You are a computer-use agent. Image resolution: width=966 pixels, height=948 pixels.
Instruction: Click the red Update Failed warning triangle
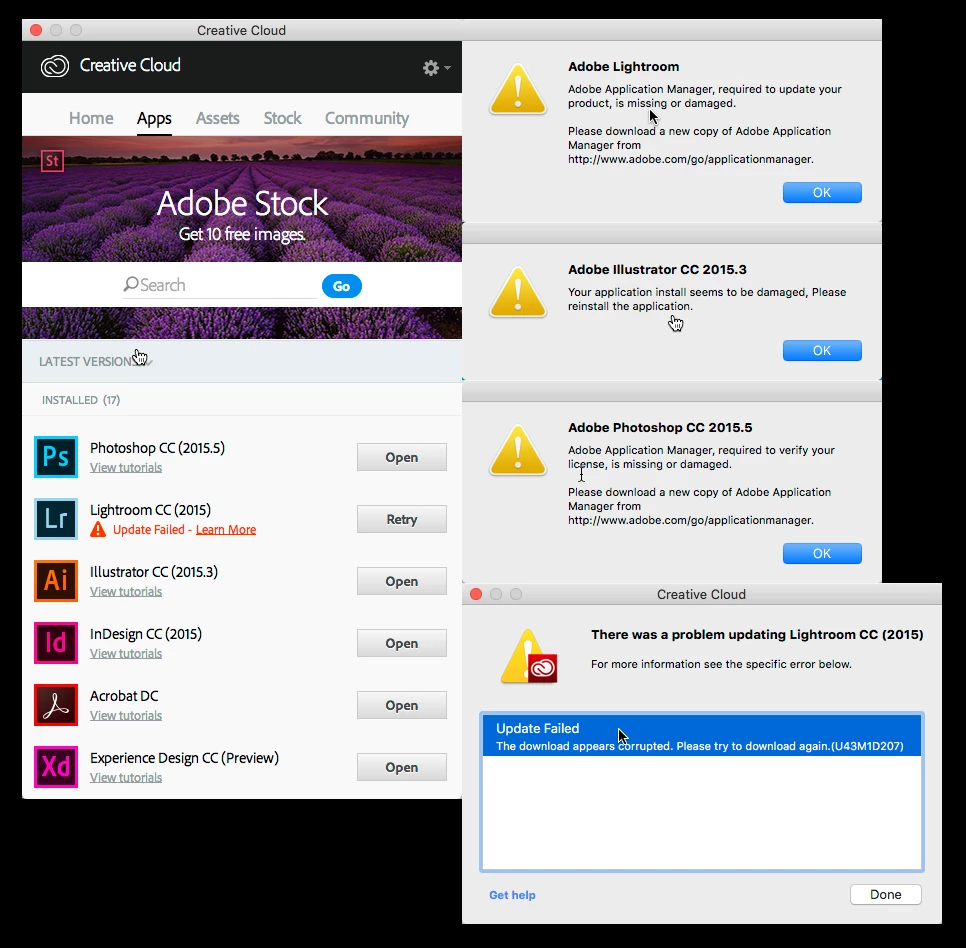pos(98,530)
